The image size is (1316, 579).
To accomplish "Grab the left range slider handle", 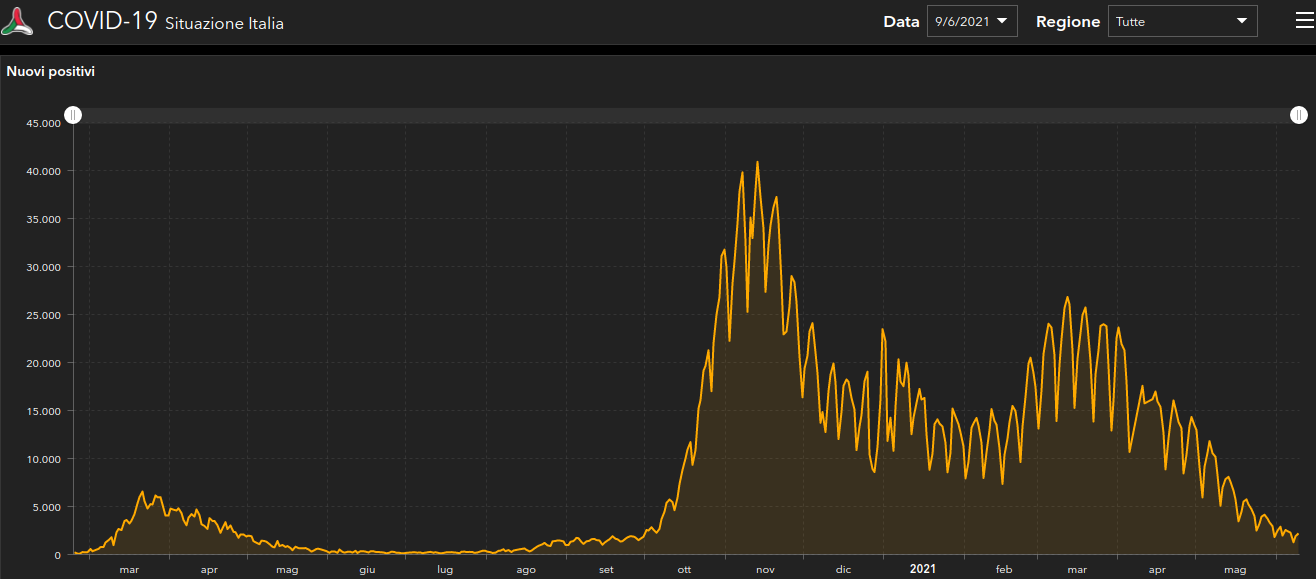I will tap(73, 115).
